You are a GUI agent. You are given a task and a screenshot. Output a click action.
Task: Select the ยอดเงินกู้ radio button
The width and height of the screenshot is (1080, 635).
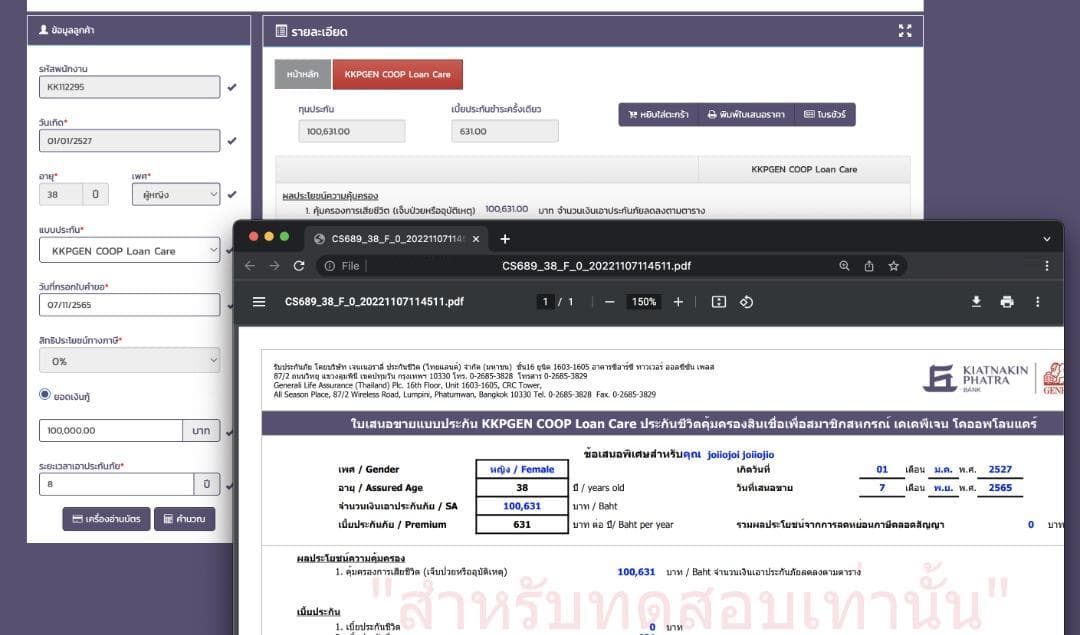point(45,395)
